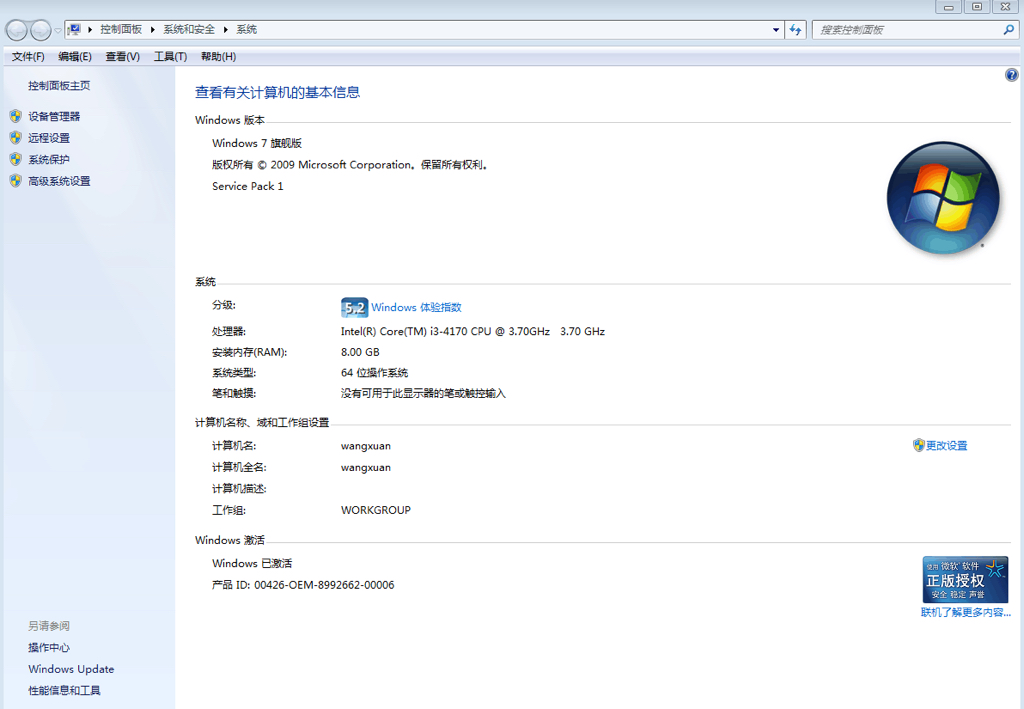This screenshot has width=1024, height=709.
Task: Click the shield icon beside 更改设置
Action: tap(919, 445)
